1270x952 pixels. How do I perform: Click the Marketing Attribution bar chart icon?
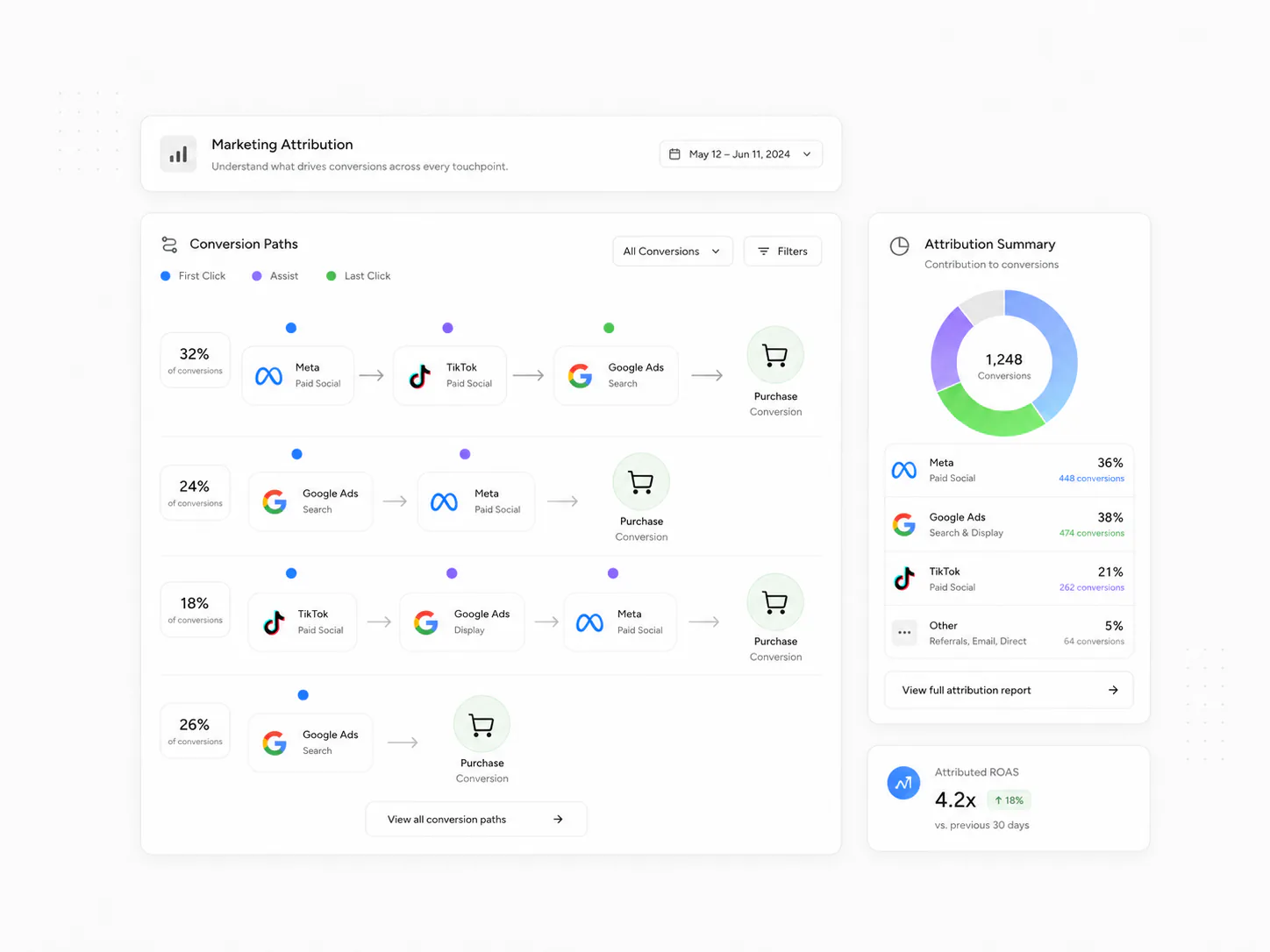178,154
